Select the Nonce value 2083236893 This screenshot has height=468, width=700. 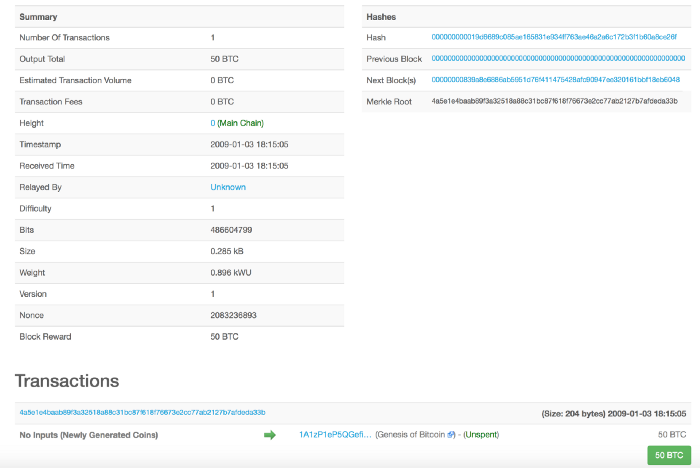(233, 315)
